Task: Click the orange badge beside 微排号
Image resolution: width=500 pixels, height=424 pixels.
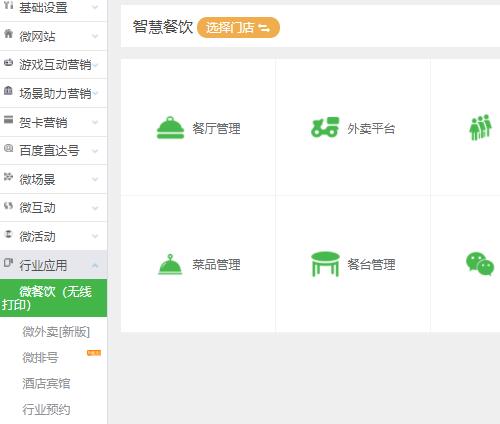Action: pyautogui.click(x=94, y=353)
